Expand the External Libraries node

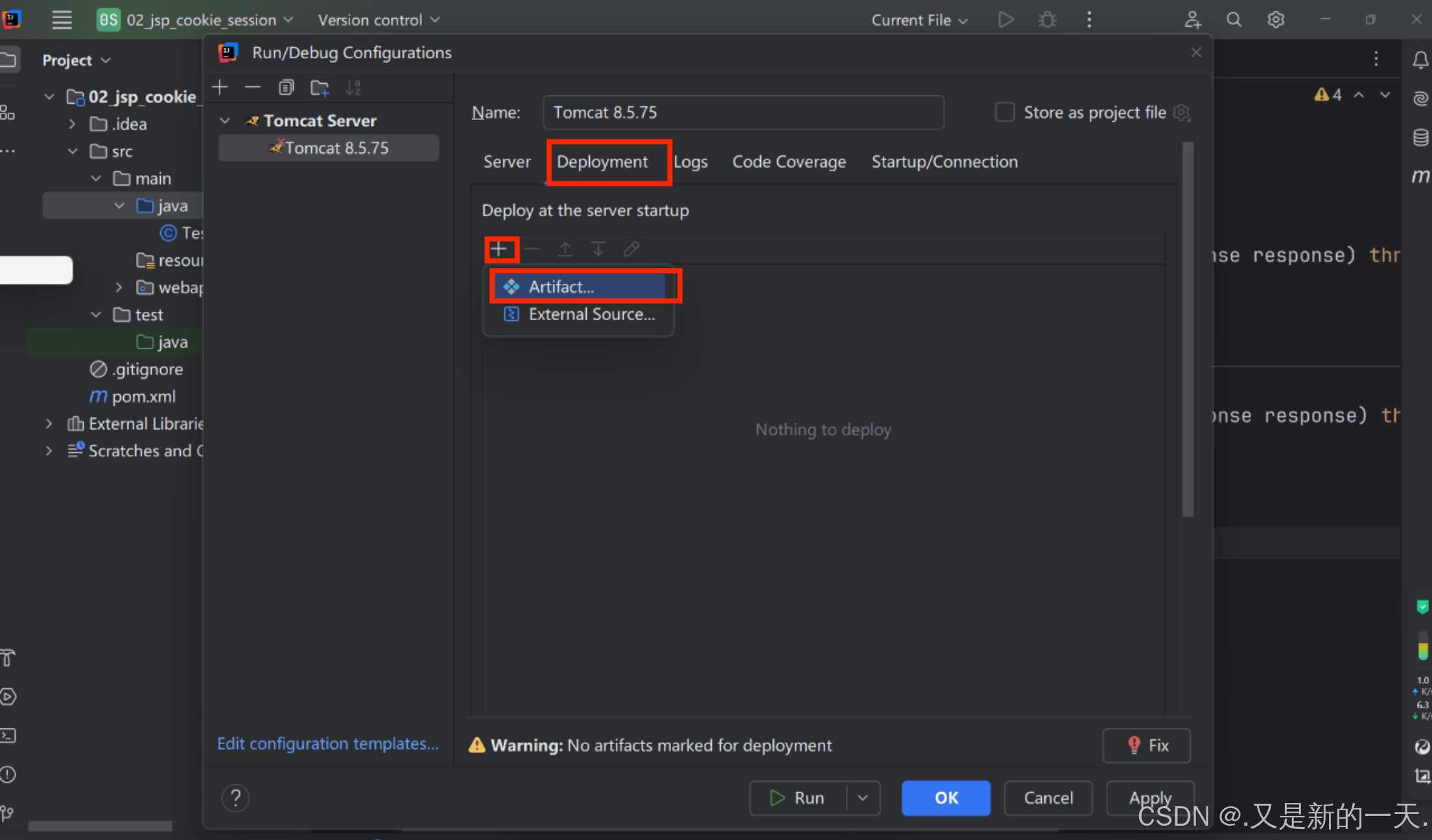(49, 423)
